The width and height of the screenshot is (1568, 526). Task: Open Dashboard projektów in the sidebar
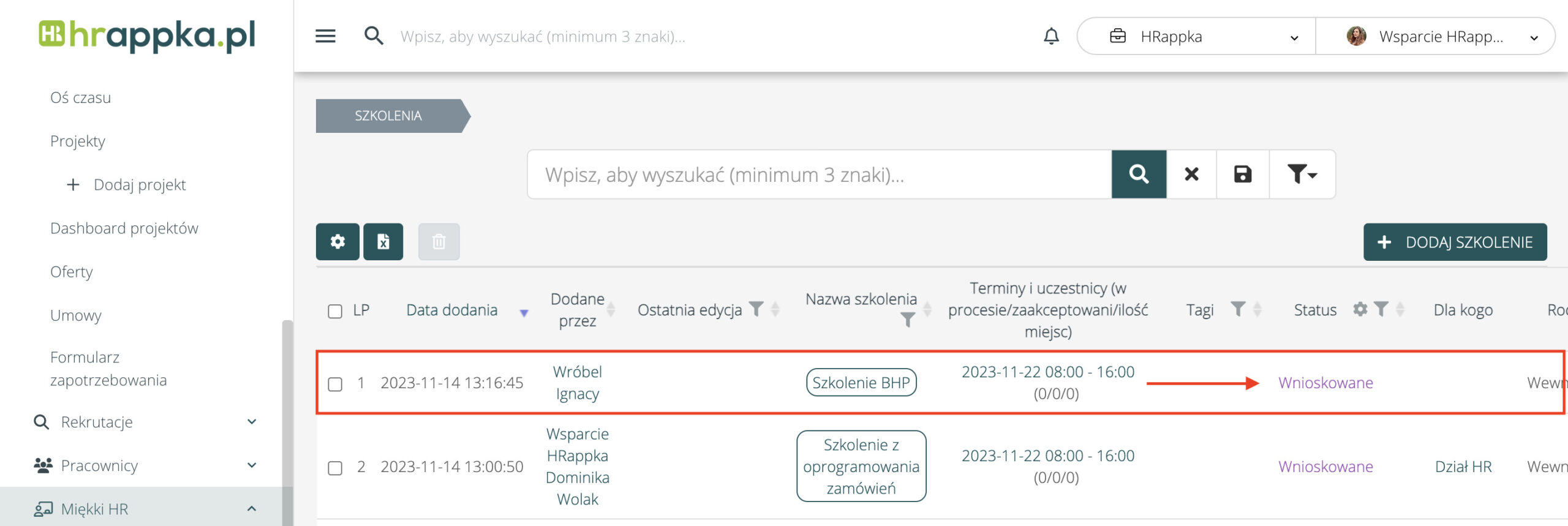(x=124, y=228)
